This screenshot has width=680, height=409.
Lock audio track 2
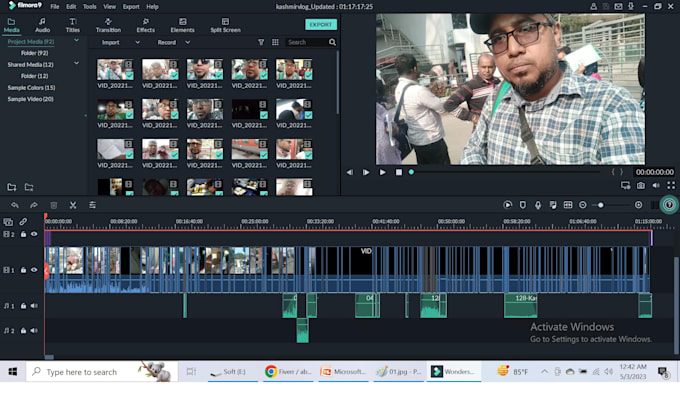point(23,330)
